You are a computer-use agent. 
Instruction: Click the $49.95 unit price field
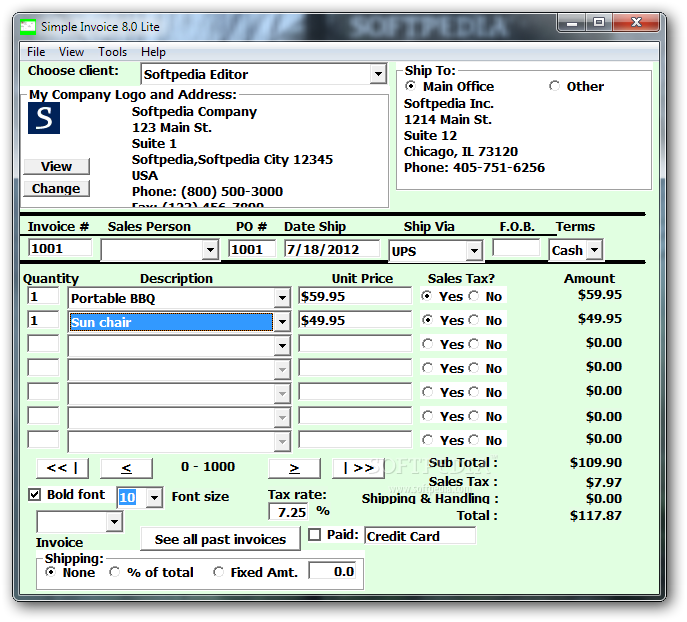point(355,320)
